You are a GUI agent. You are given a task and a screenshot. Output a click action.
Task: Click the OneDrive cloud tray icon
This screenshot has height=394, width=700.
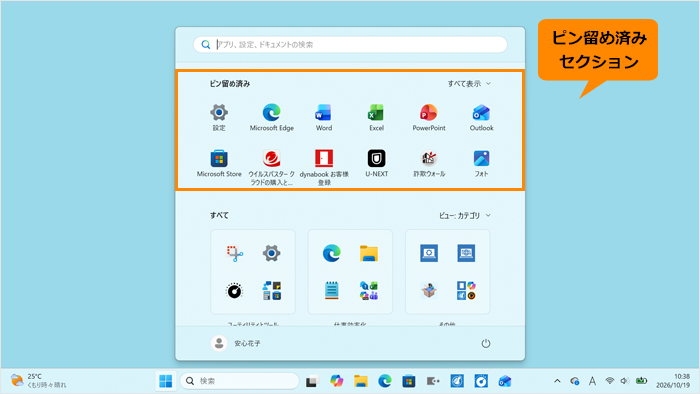(x=575, y=381)
